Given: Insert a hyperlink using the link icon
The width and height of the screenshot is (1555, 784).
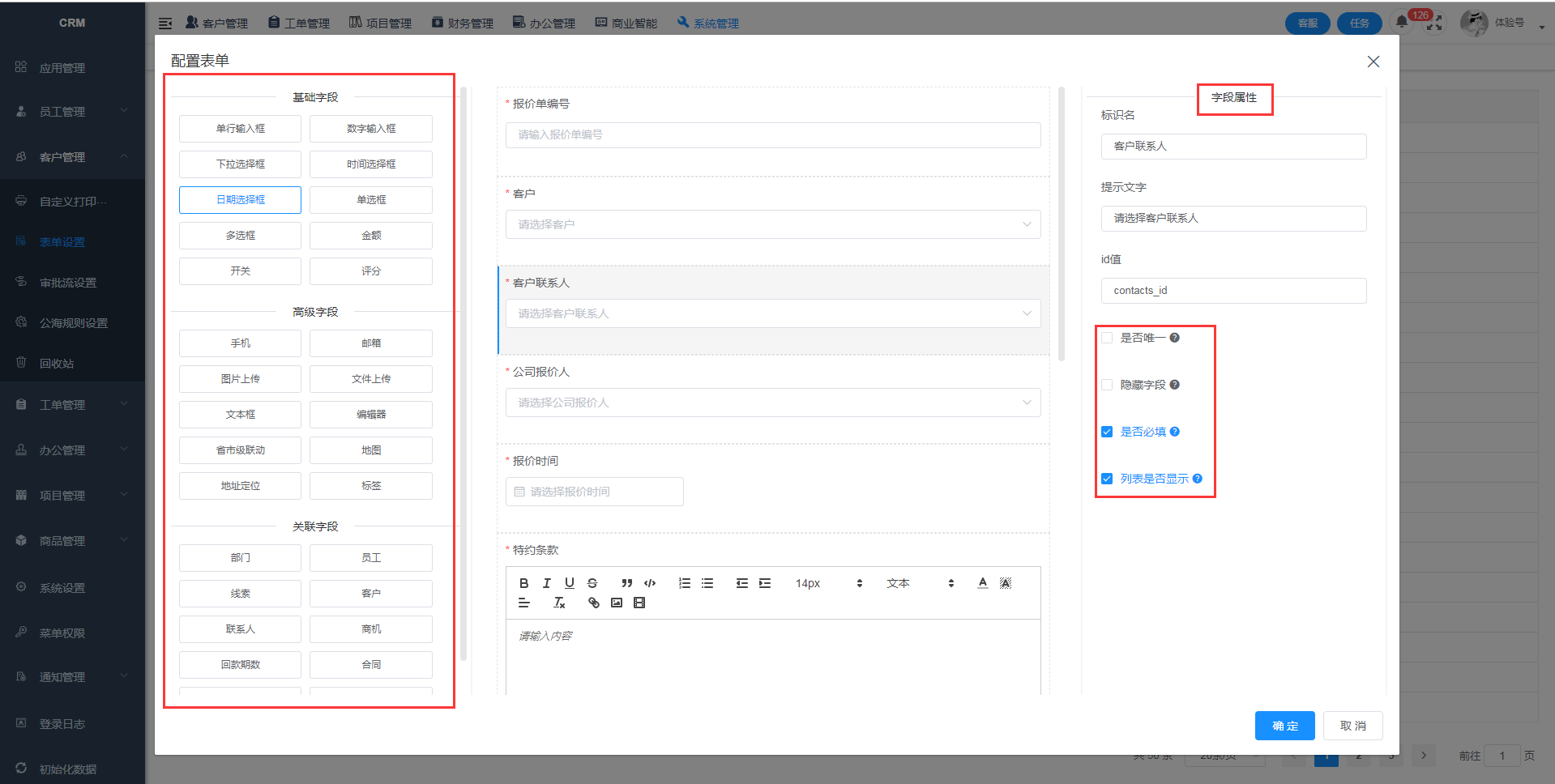Looking at the screenshot, I should pos(594,603).
